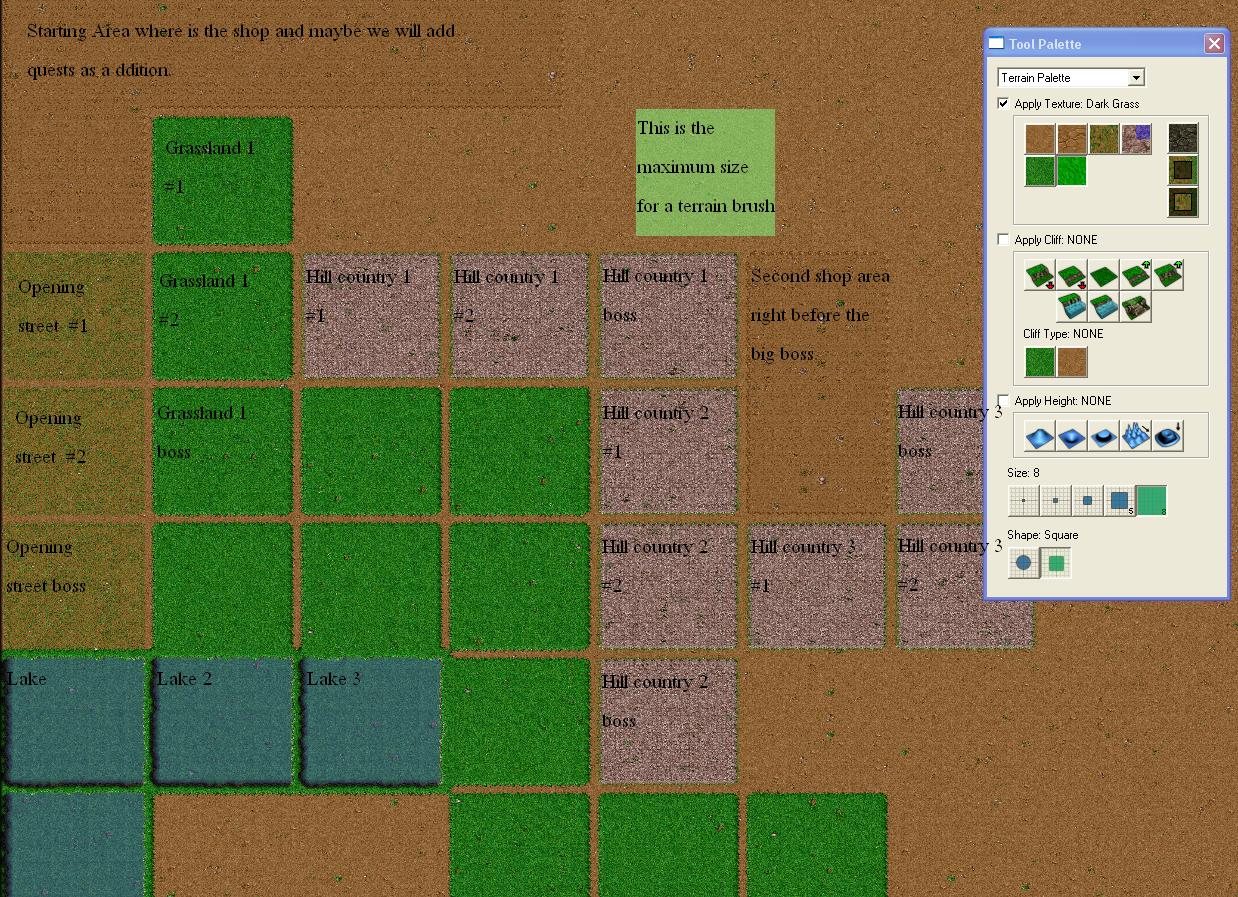Click the 'Size: 8' label
This screenshot has height=897, width=1238.
pos(1023,473)
